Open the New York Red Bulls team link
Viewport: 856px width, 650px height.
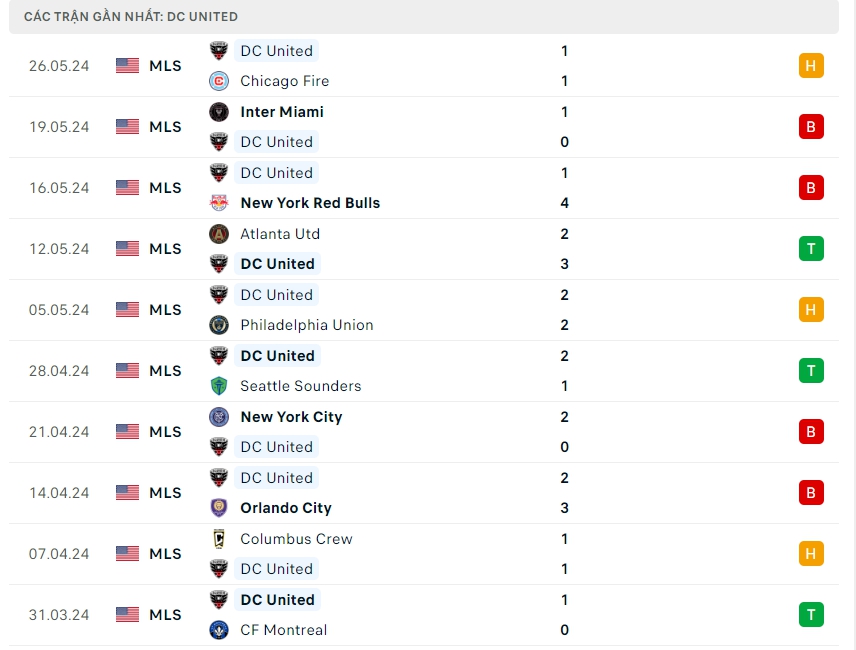point(310,203)
